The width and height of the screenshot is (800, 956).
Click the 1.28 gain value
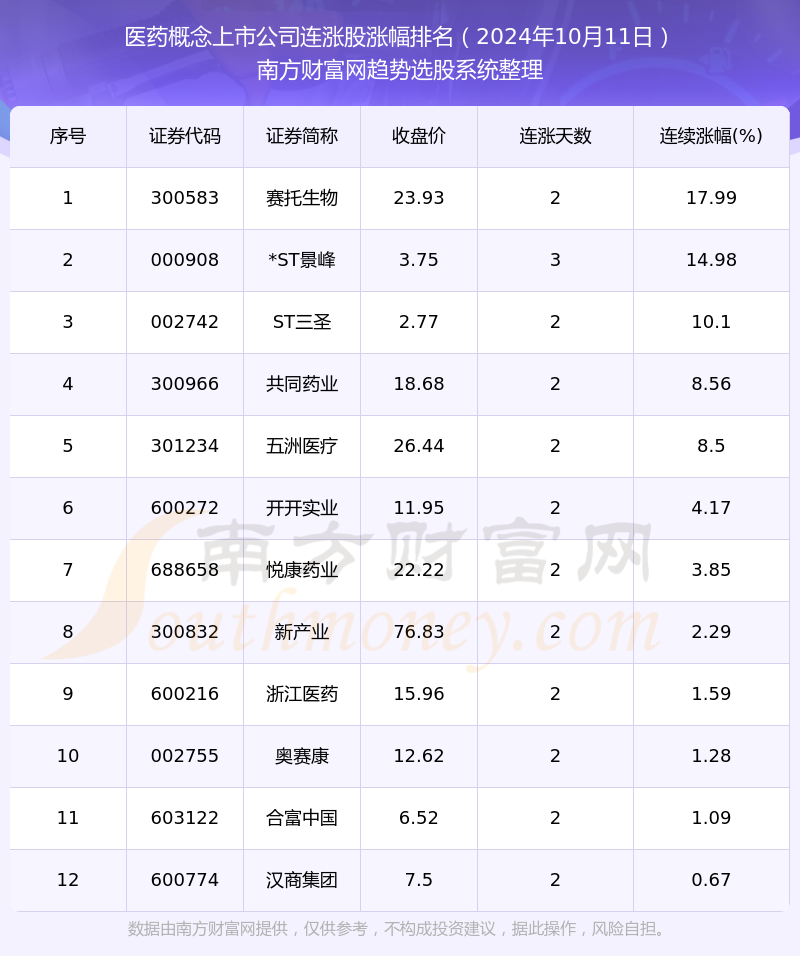click(711, 756)
